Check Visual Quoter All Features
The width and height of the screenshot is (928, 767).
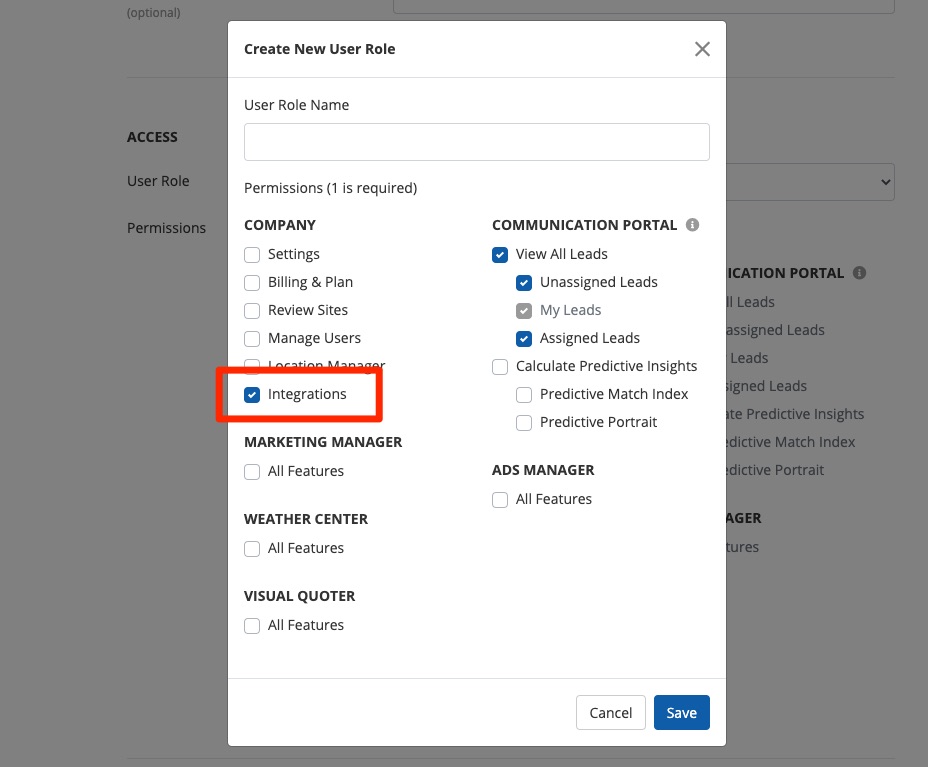click(x=252, y=626)
